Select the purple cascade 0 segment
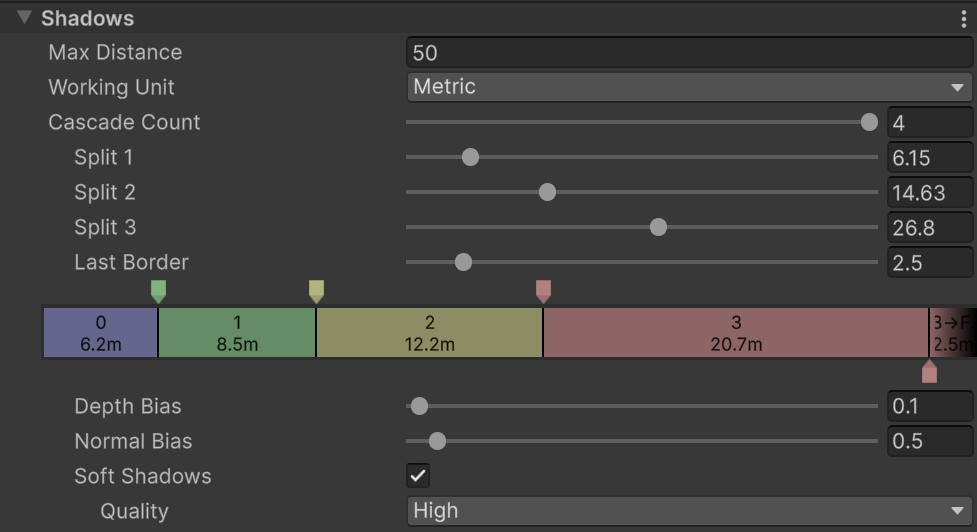 coord(100,333)
